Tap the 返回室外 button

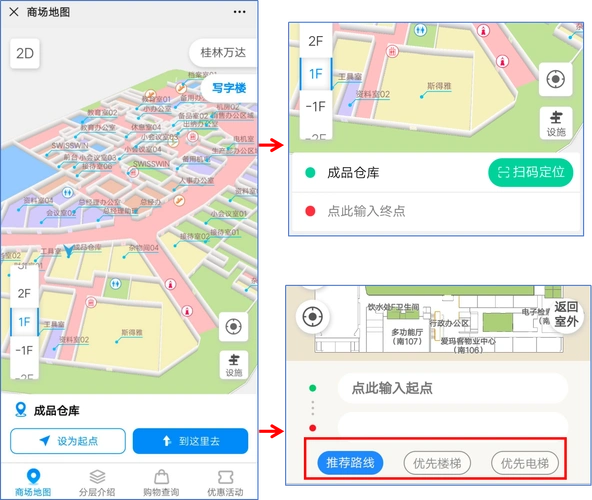[566, 315]
